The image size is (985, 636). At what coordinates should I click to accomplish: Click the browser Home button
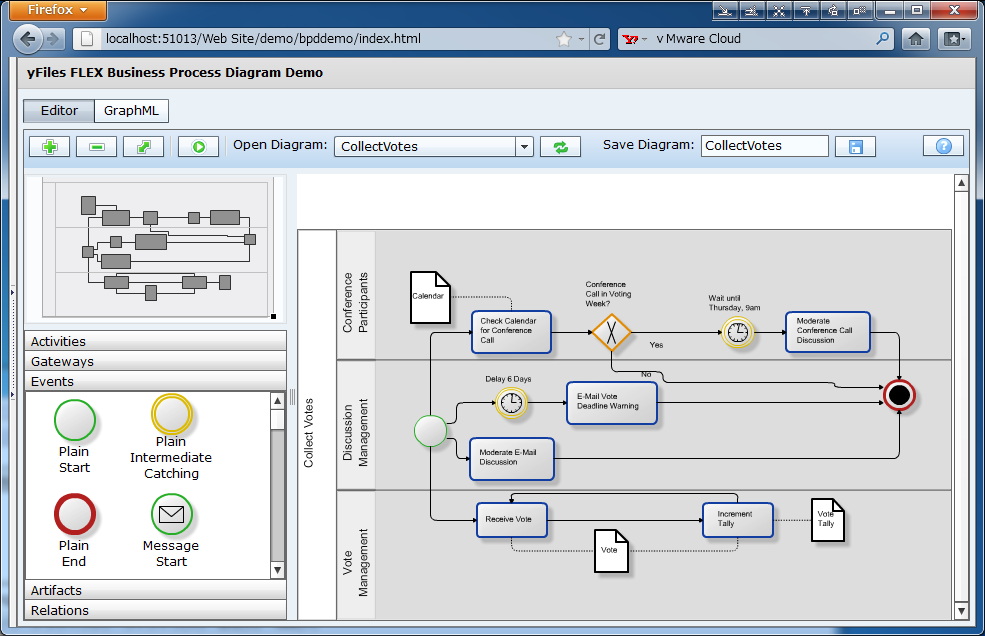(916, 39)
